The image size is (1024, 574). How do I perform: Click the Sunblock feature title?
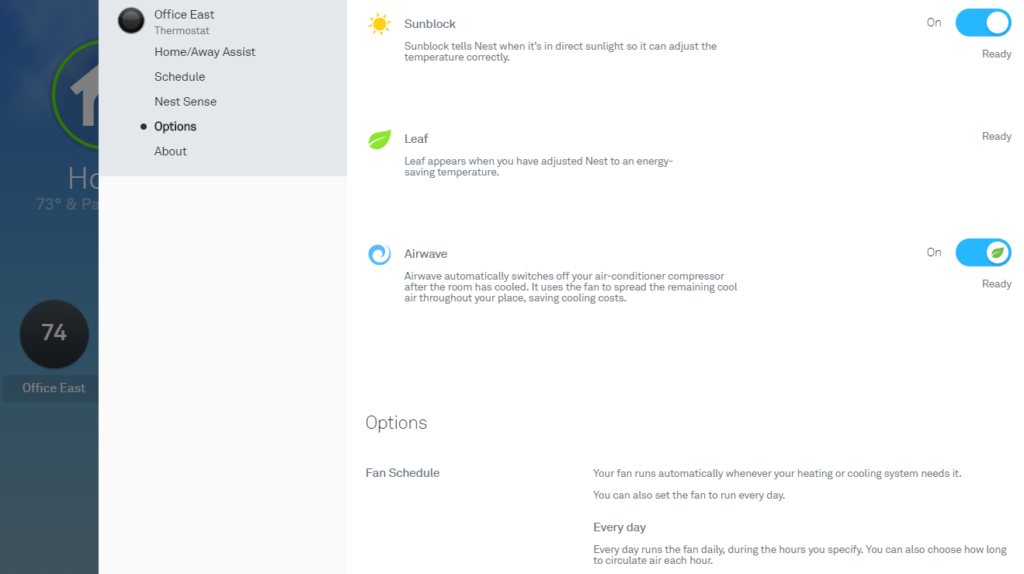pyautogui.click(x=430, y=24)
